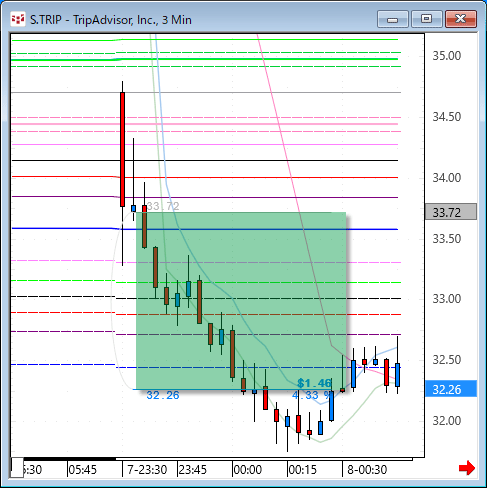Click the 32.00 price scale label

(447, 421)
